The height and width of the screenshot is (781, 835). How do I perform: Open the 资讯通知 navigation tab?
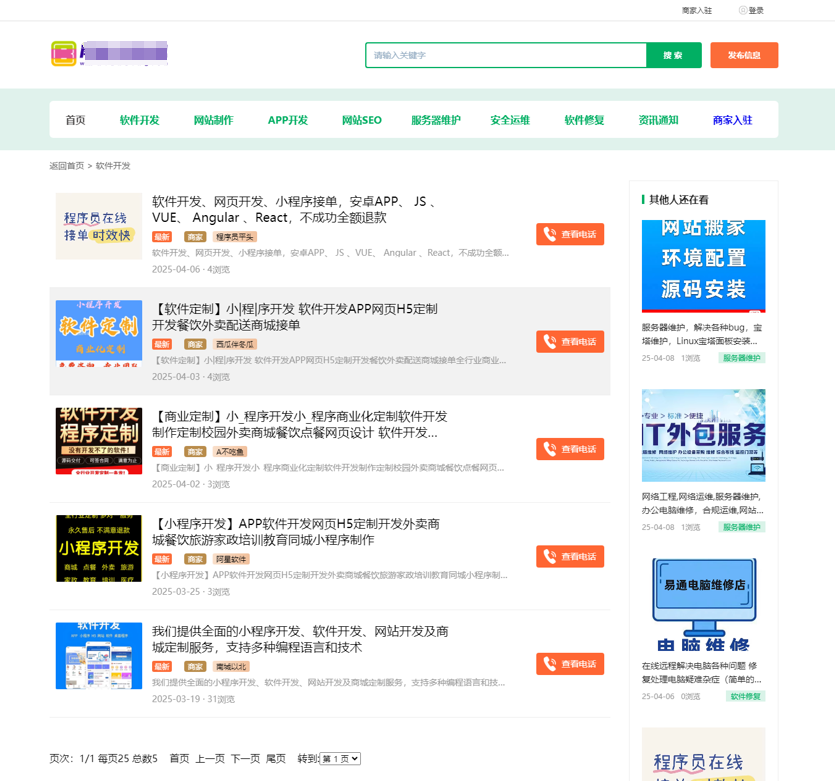tap(658, 120)
